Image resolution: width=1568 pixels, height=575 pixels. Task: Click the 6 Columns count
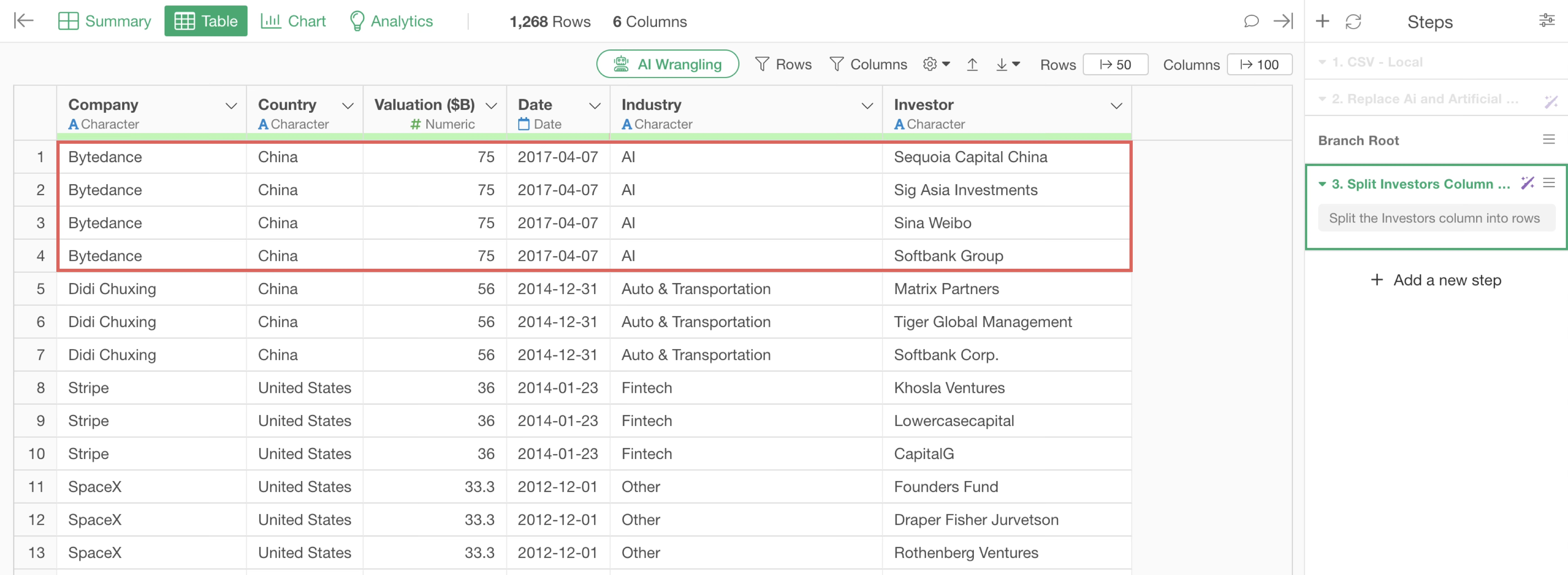coord(650,21)
